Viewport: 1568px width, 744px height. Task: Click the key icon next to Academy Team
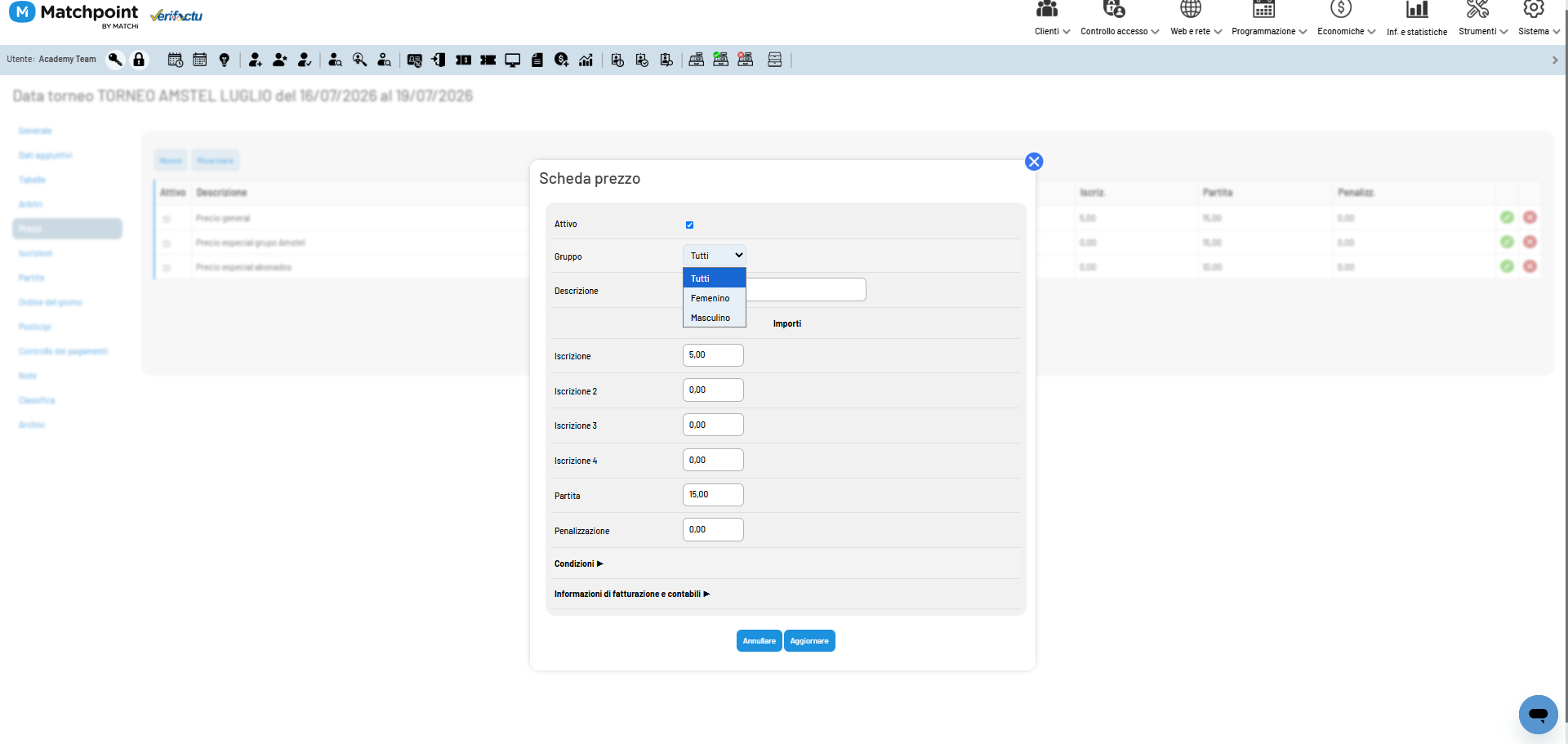pos(115,60)
